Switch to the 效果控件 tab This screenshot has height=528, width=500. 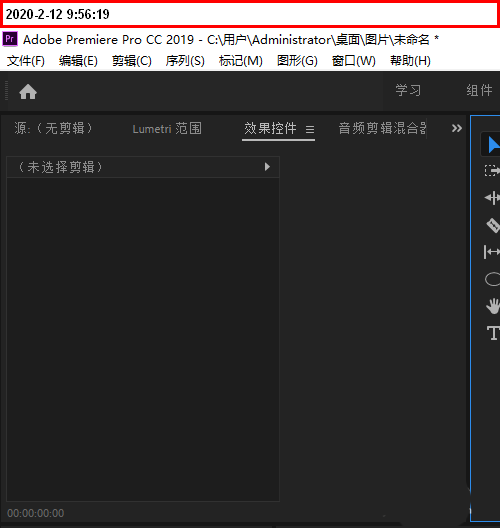click(x=270, y=128)
